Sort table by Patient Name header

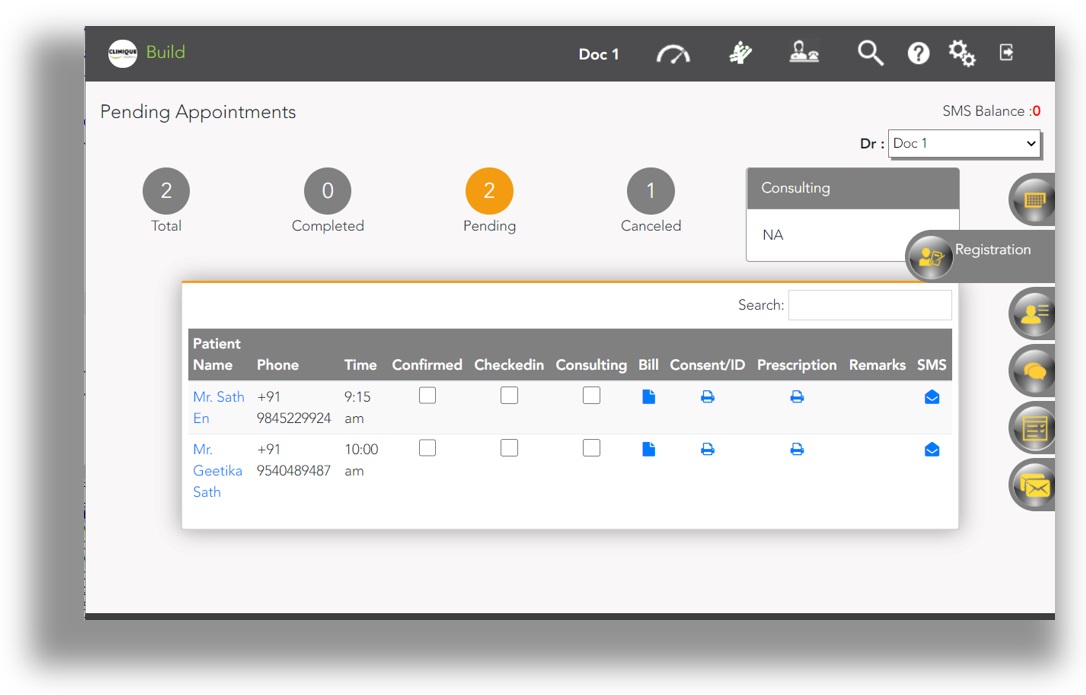point(217,355)
